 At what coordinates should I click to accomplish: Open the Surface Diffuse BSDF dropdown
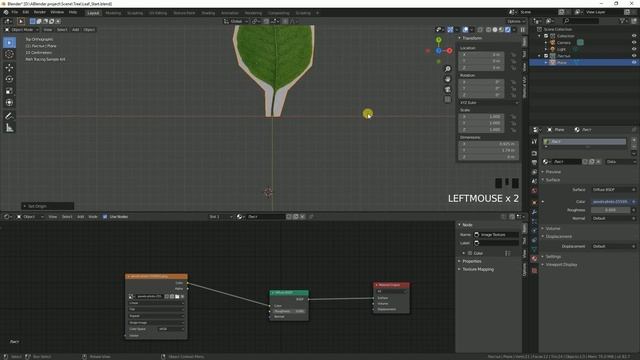pyautogui.click(x=614, y=190)
